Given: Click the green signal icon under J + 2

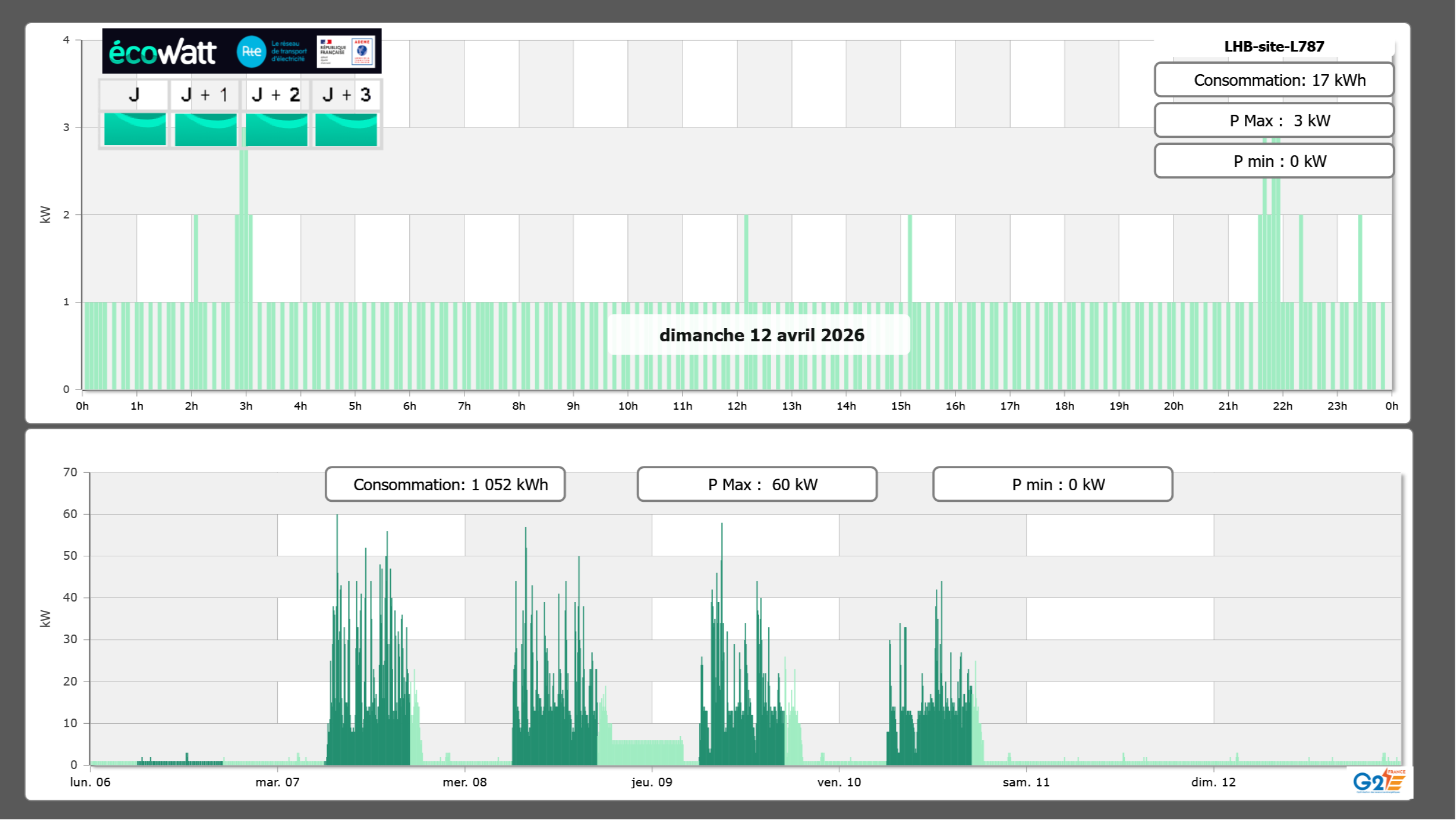Looking at the screenshot, I should point(276,129).
